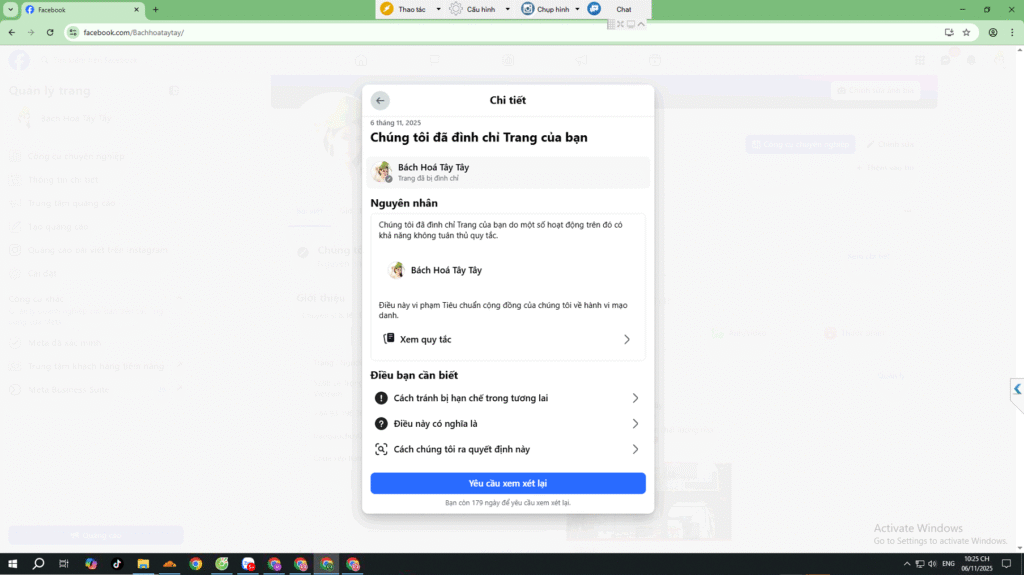The height and width of the screenshot is (575, 1024).
Task: Expand Cách chúng tôi ra quyết định này
Action: tap(507, 450)
